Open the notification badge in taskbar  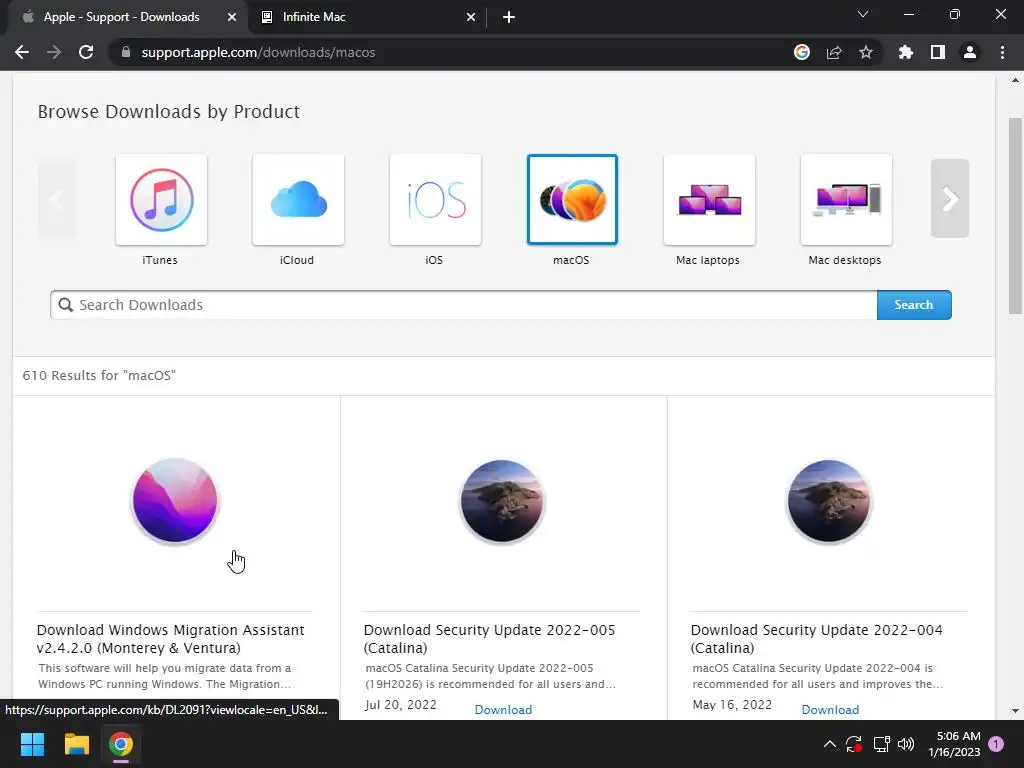pos(996,744)
